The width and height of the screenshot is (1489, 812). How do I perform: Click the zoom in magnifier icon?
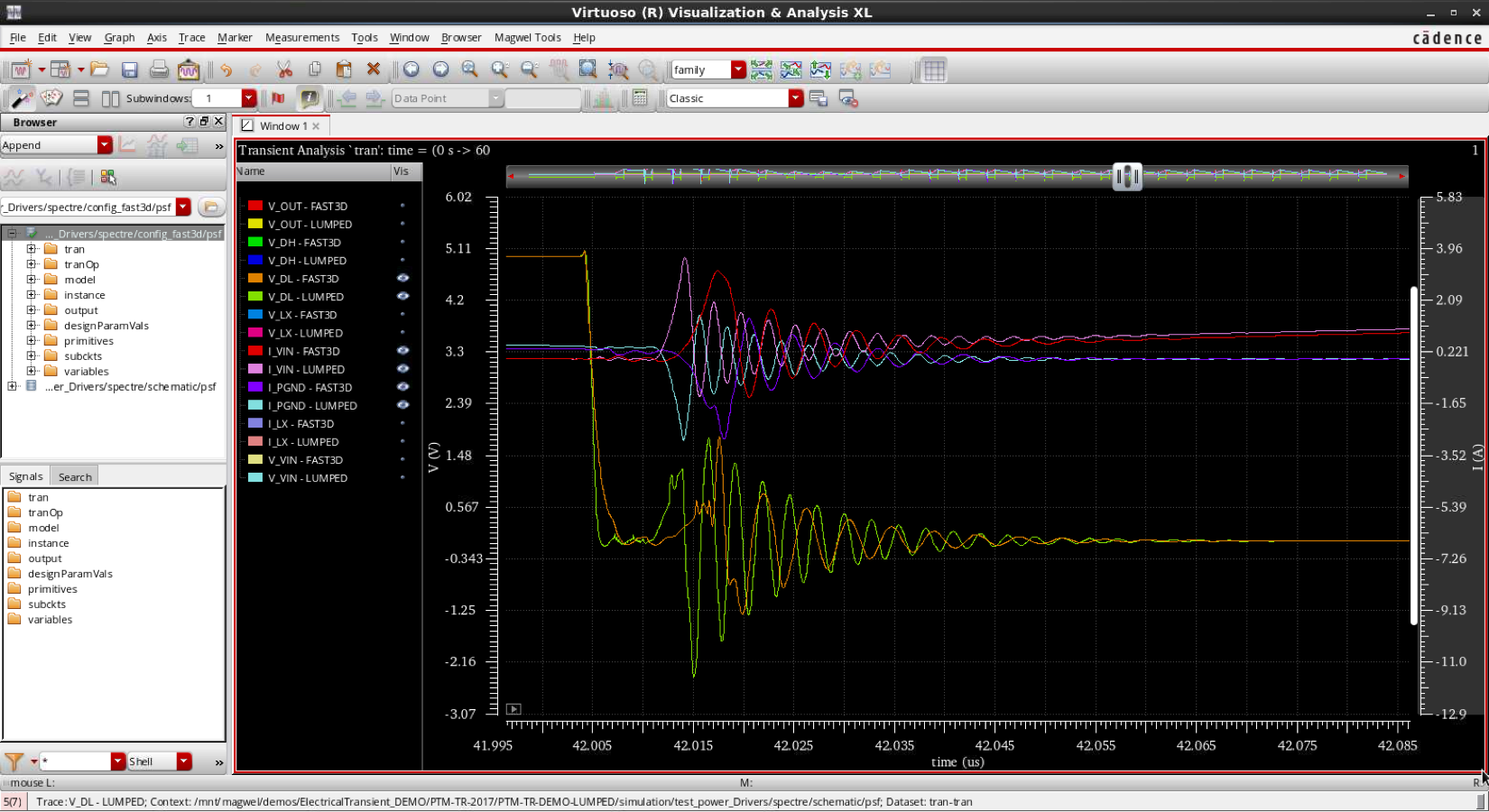coord(499,69)
